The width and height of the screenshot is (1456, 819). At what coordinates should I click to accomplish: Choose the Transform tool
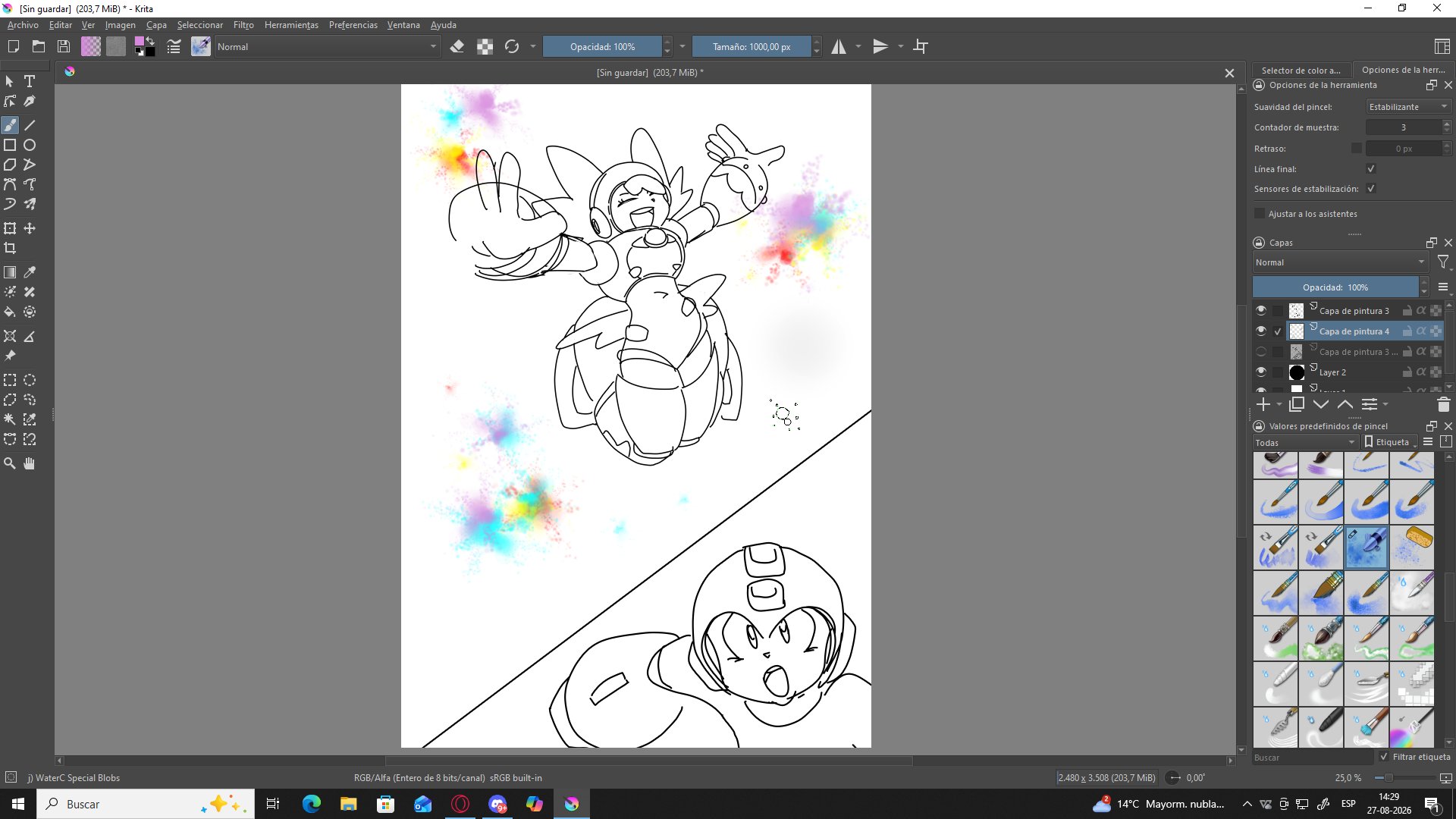pyautogui.click(x=10, y=228)
